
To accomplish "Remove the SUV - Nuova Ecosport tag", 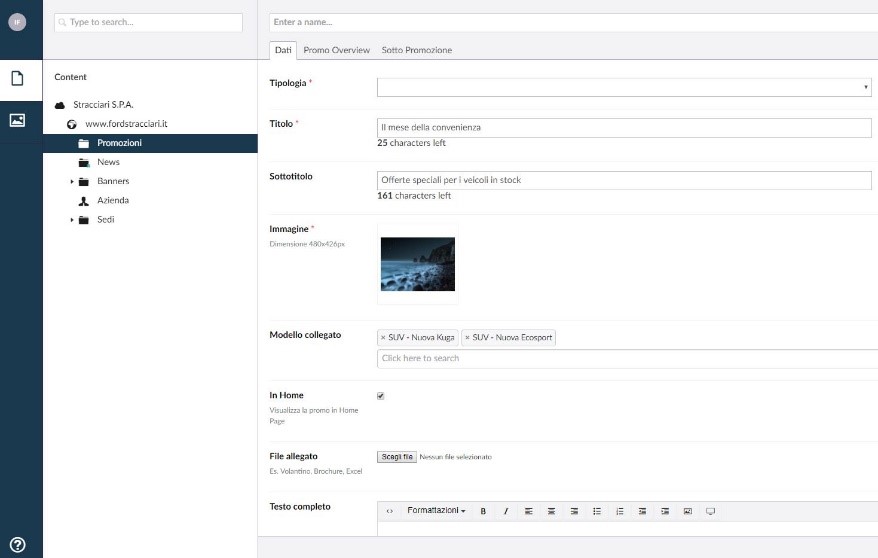I will pos(467,338).
